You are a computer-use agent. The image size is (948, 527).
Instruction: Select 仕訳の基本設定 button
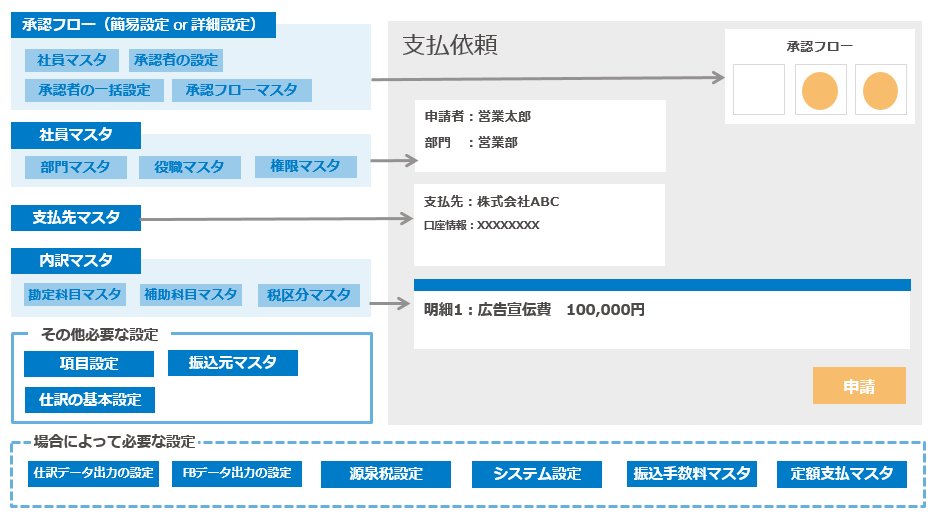point(89,400)
